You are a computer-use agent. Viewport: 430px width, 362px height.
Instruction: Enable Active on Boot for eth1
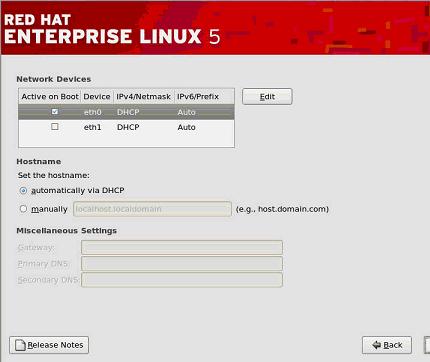[x=55, y=127]
